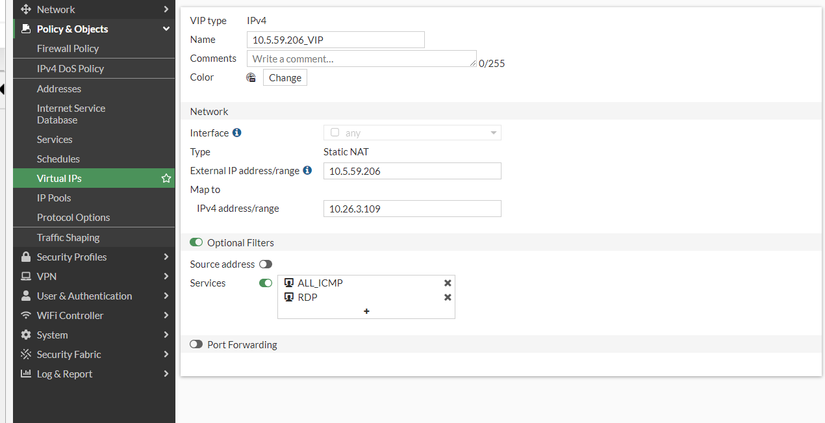Image resolution: width=825 pixels, height=423 pixels.
Task: Click the Change color button
Action: [x=284, y=78]
